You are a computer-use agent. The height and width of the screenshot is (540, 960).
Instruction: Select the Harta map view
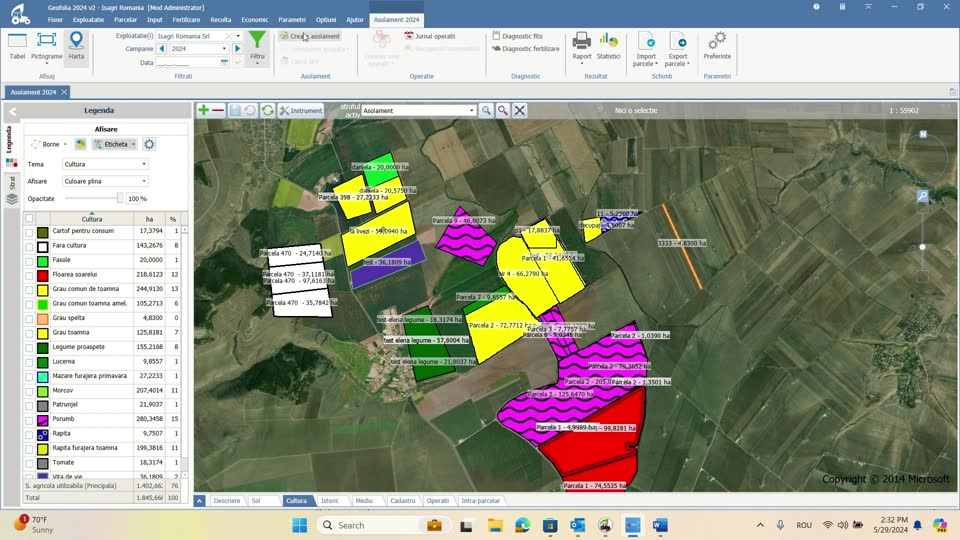pyautogui.click(x=76, y=47)
